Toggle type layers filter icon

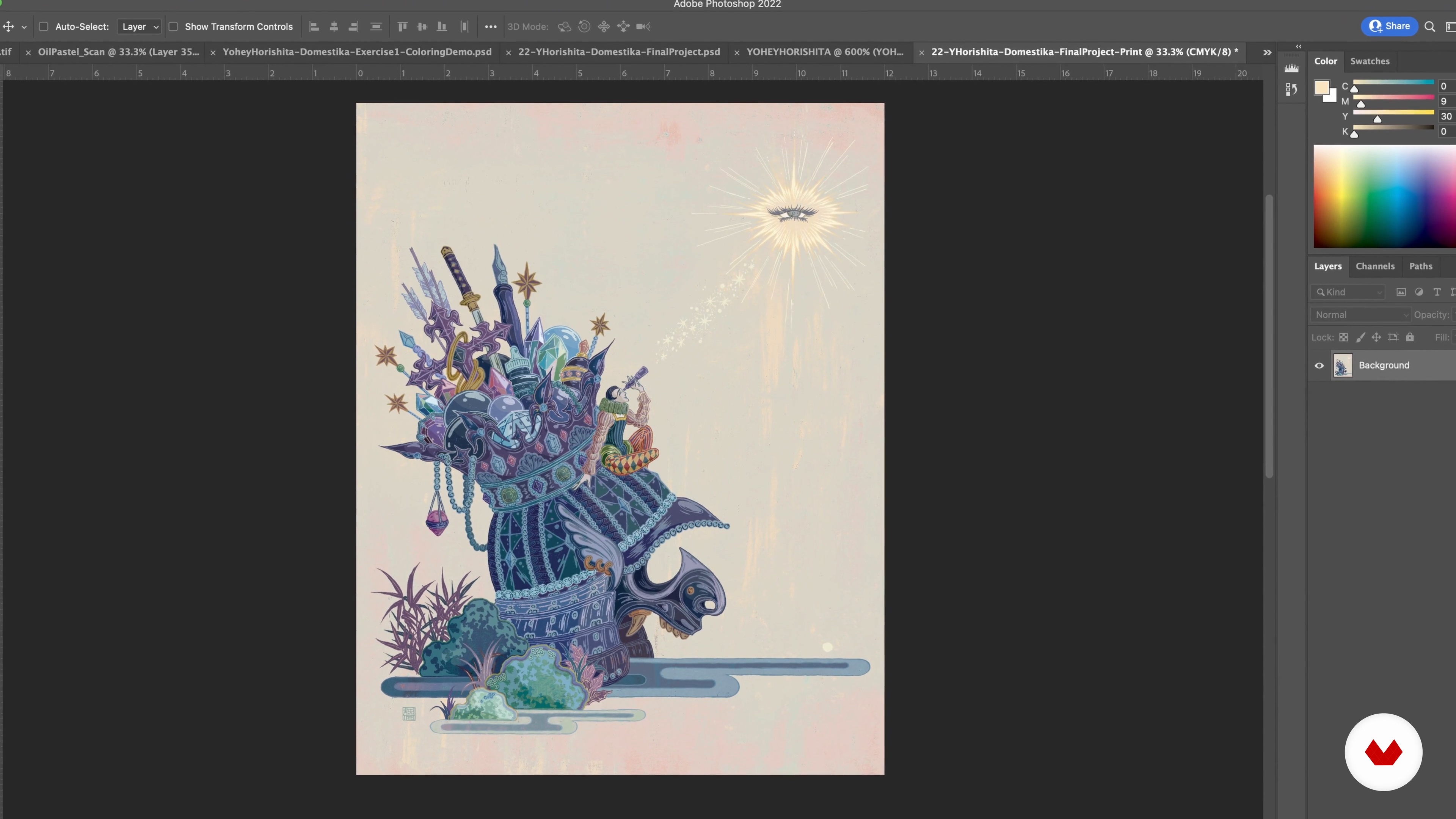(x=1437, y=292)
